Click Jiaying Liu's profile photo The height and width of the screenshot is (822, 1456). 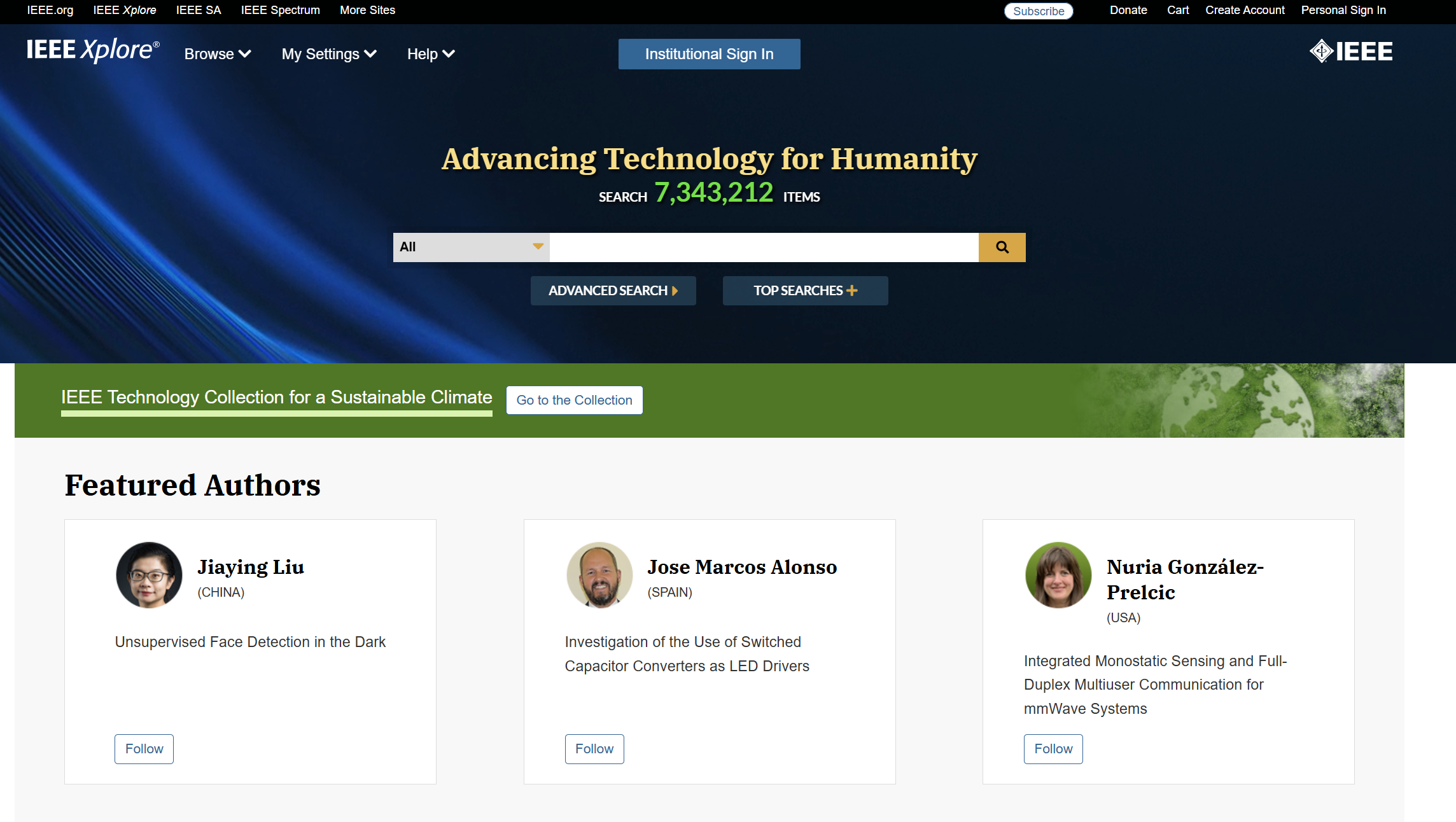click(149, 575)
